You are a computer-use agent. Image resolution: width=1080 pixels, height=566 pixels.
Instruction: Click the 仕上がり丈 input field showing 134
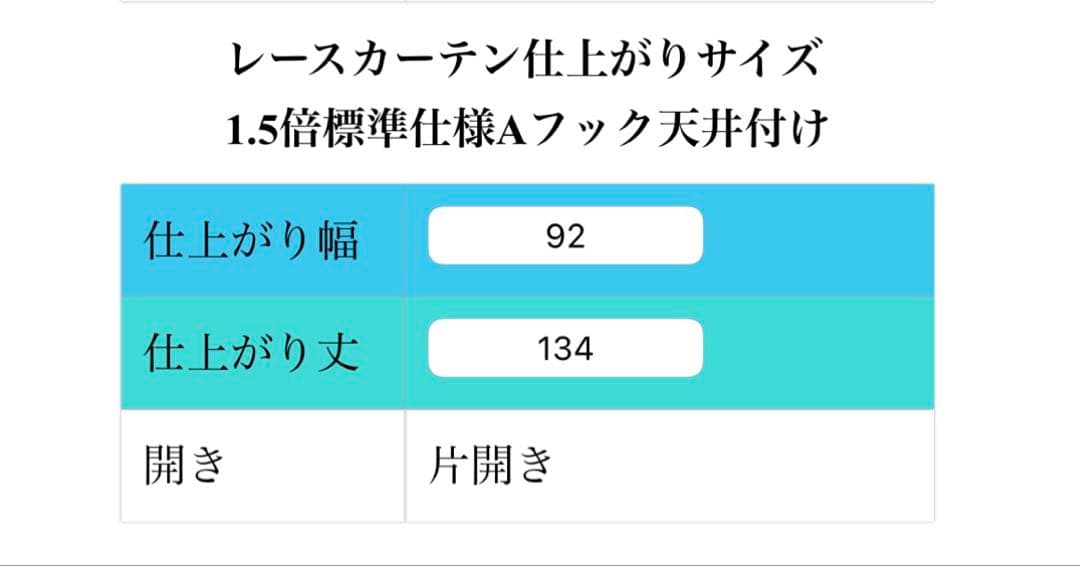click(565, 348)
